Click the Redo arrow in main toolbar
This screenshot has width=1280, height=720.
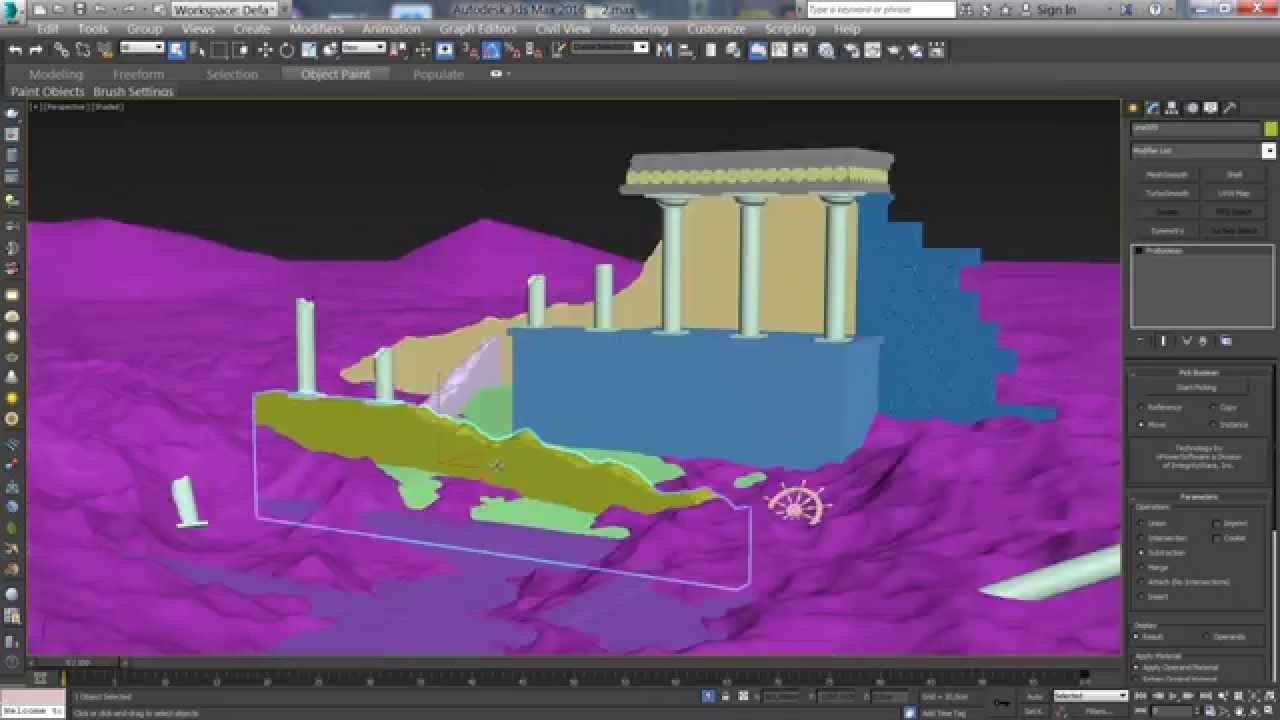(x=36, y=50)
